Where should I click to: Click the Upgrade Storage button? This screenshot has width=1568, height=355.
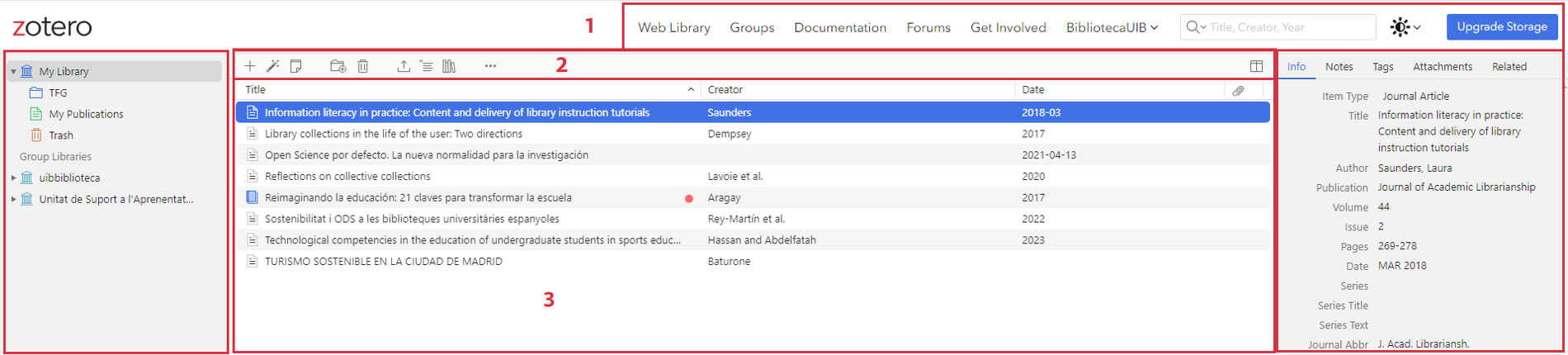[x=1502, y=26]
